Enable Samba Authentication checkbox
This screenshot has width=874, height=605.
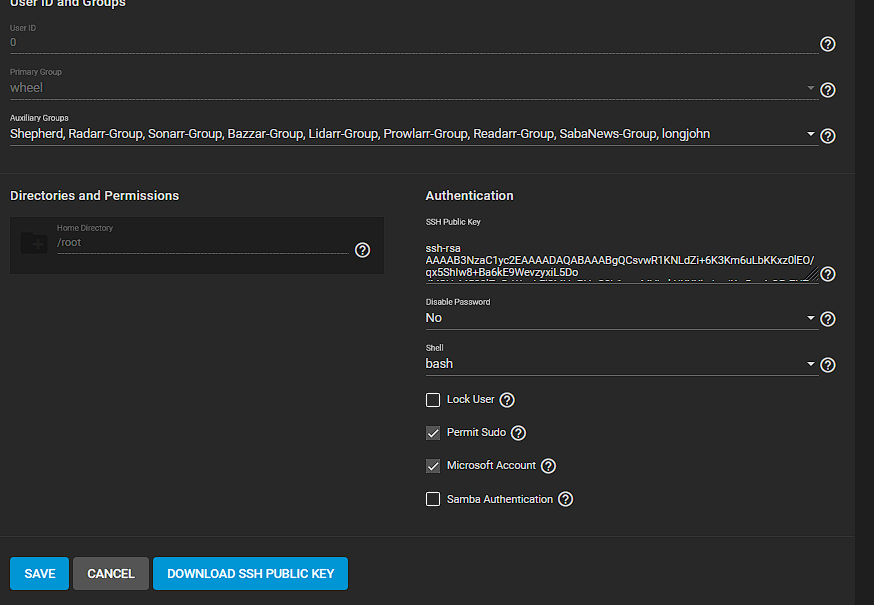[x=433, y=499]
